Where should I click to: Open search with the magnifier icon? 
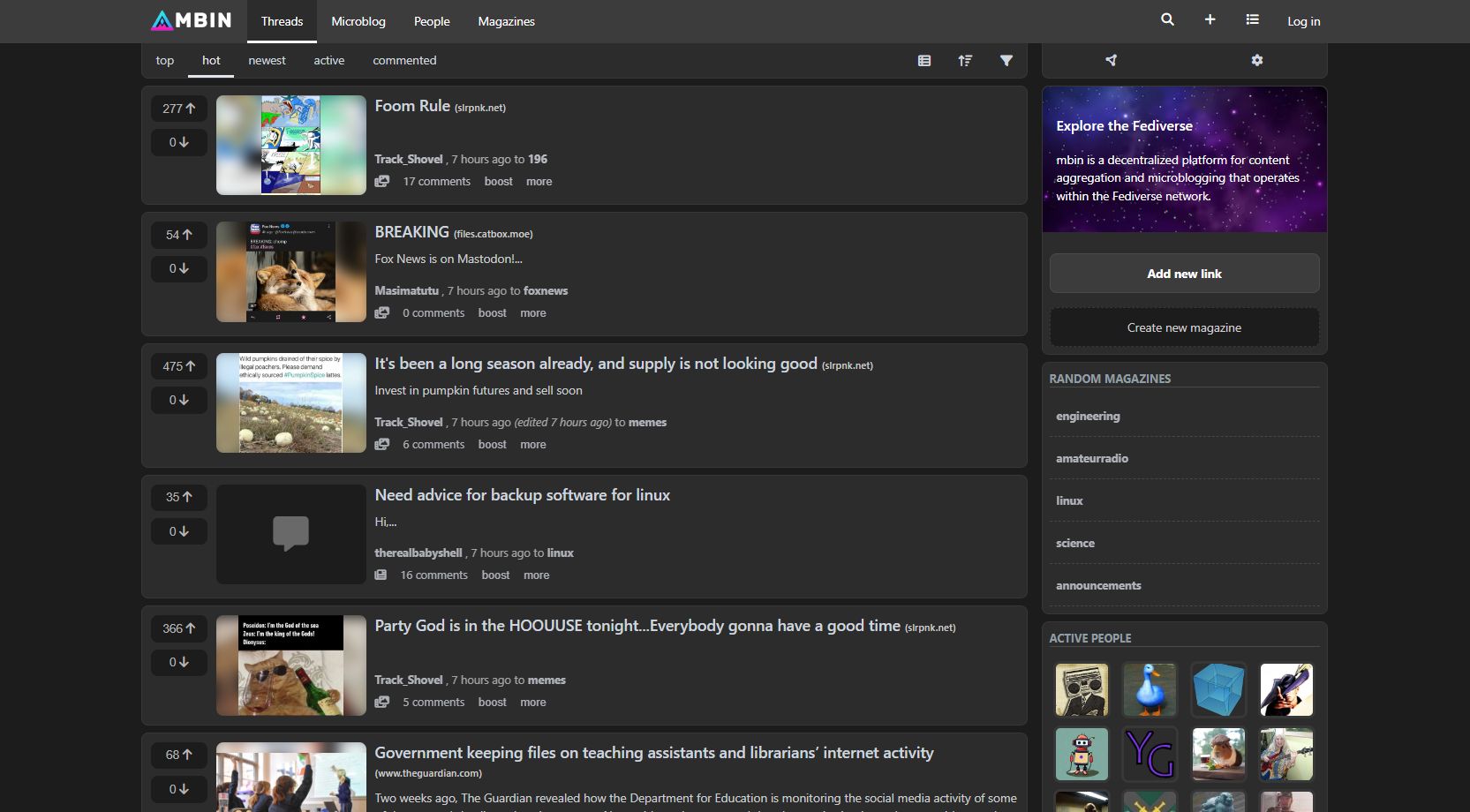click(x=1166, y=19)
